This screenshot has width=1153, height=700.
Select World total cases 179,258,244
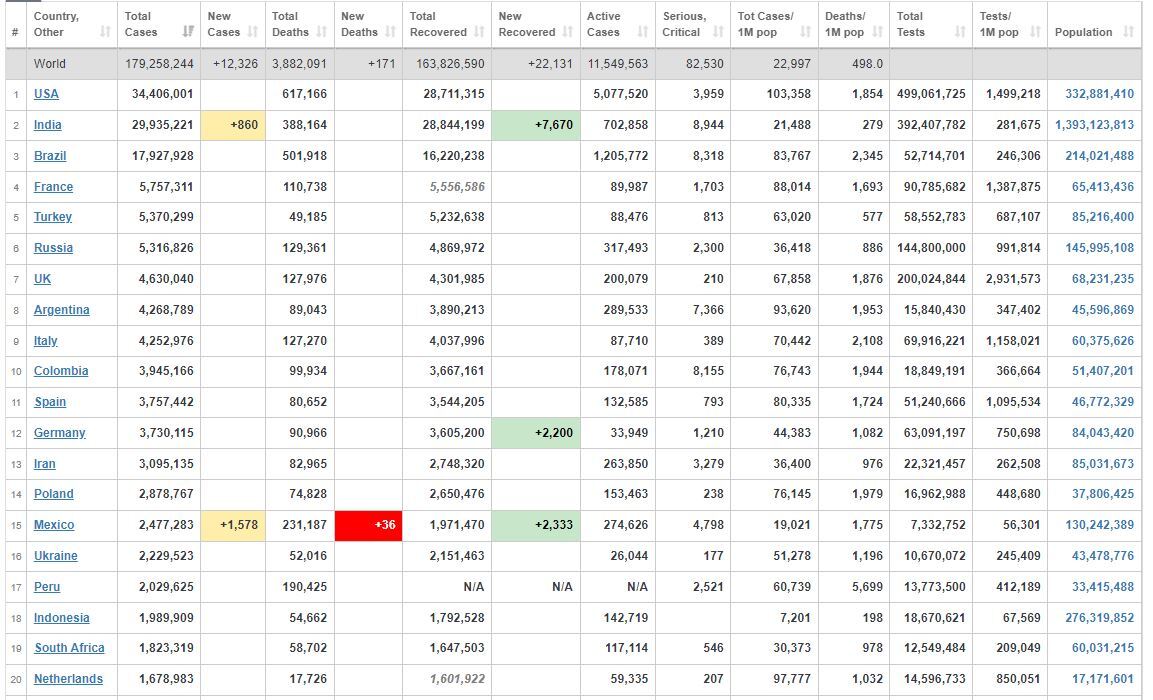click(160, 63)
